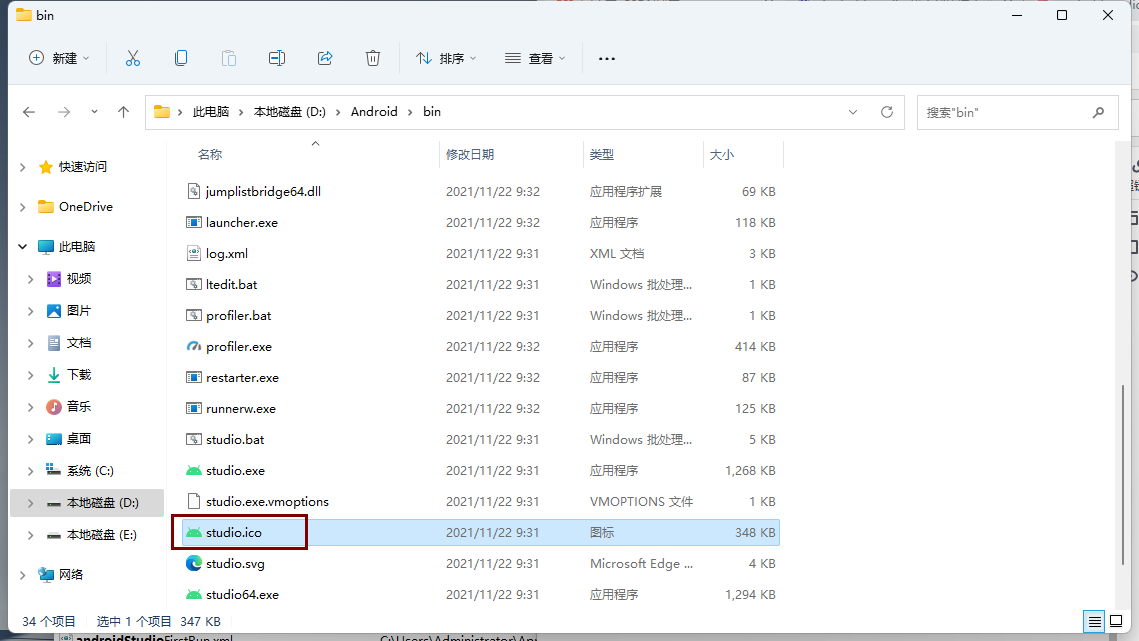Switch to details view at the status bar
This screenshot has width=1139, height=641.
click(x=1094, y=621)
